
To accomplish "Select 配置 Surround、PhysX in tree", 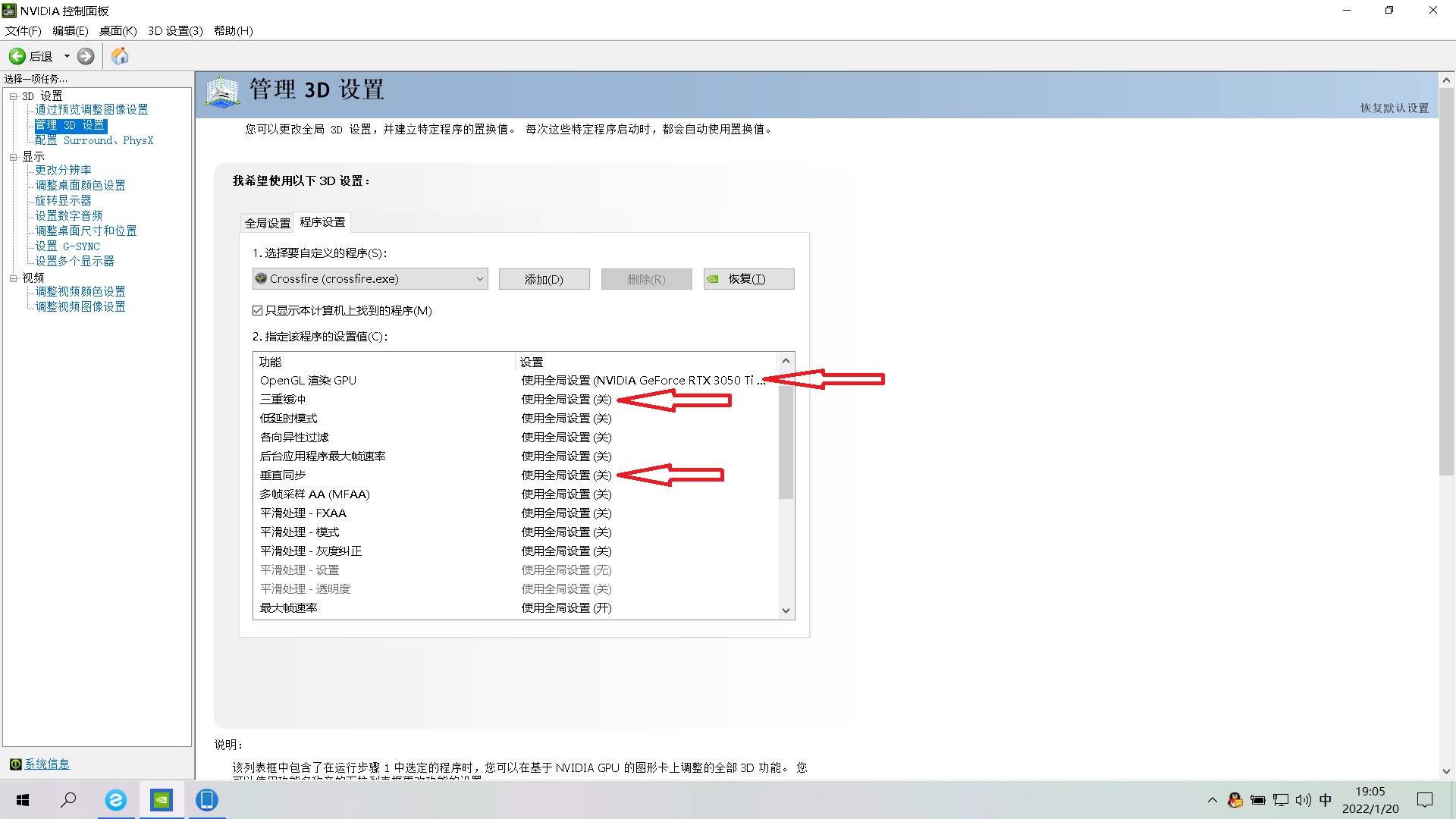I will point(94,140).
